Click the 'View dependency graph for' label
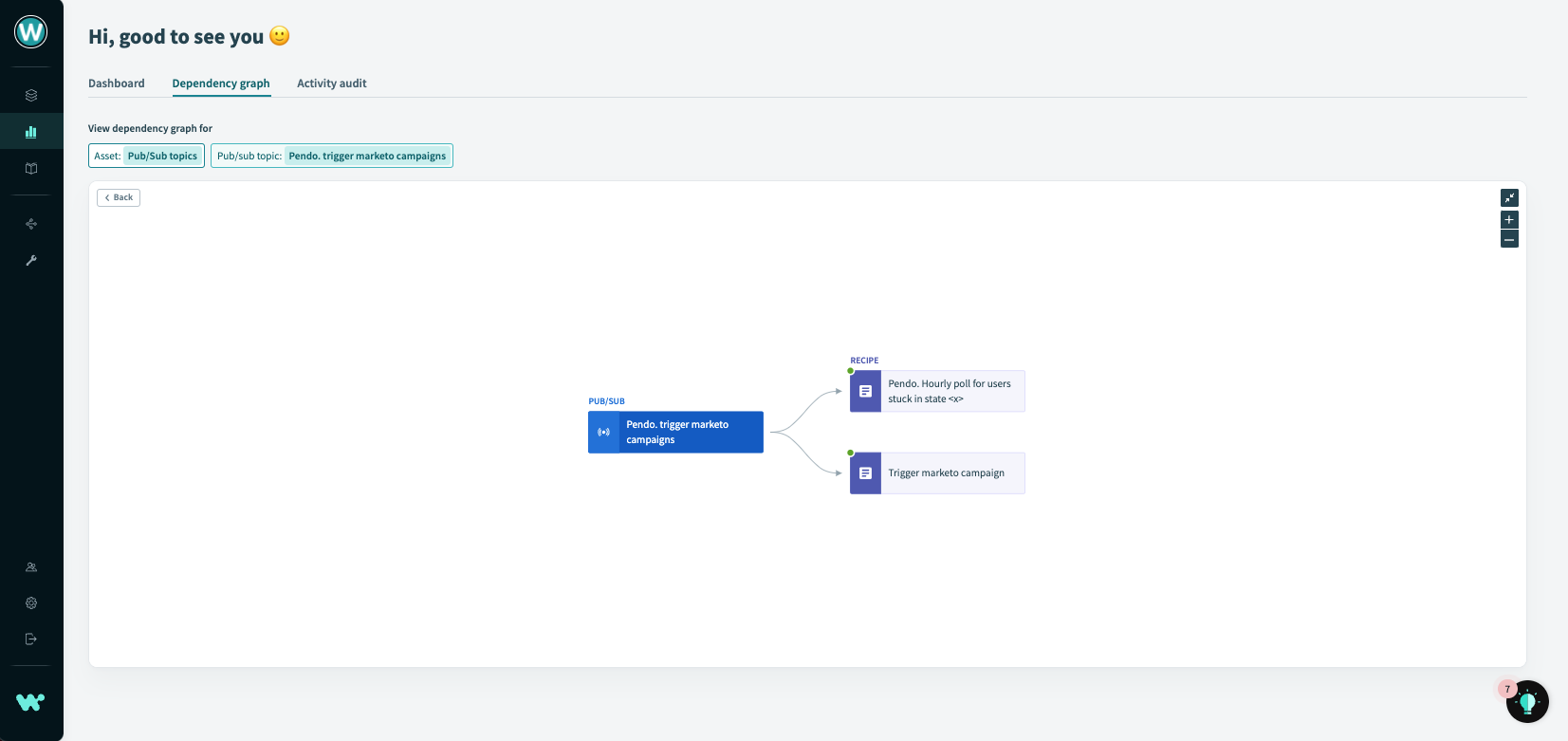 150,128
